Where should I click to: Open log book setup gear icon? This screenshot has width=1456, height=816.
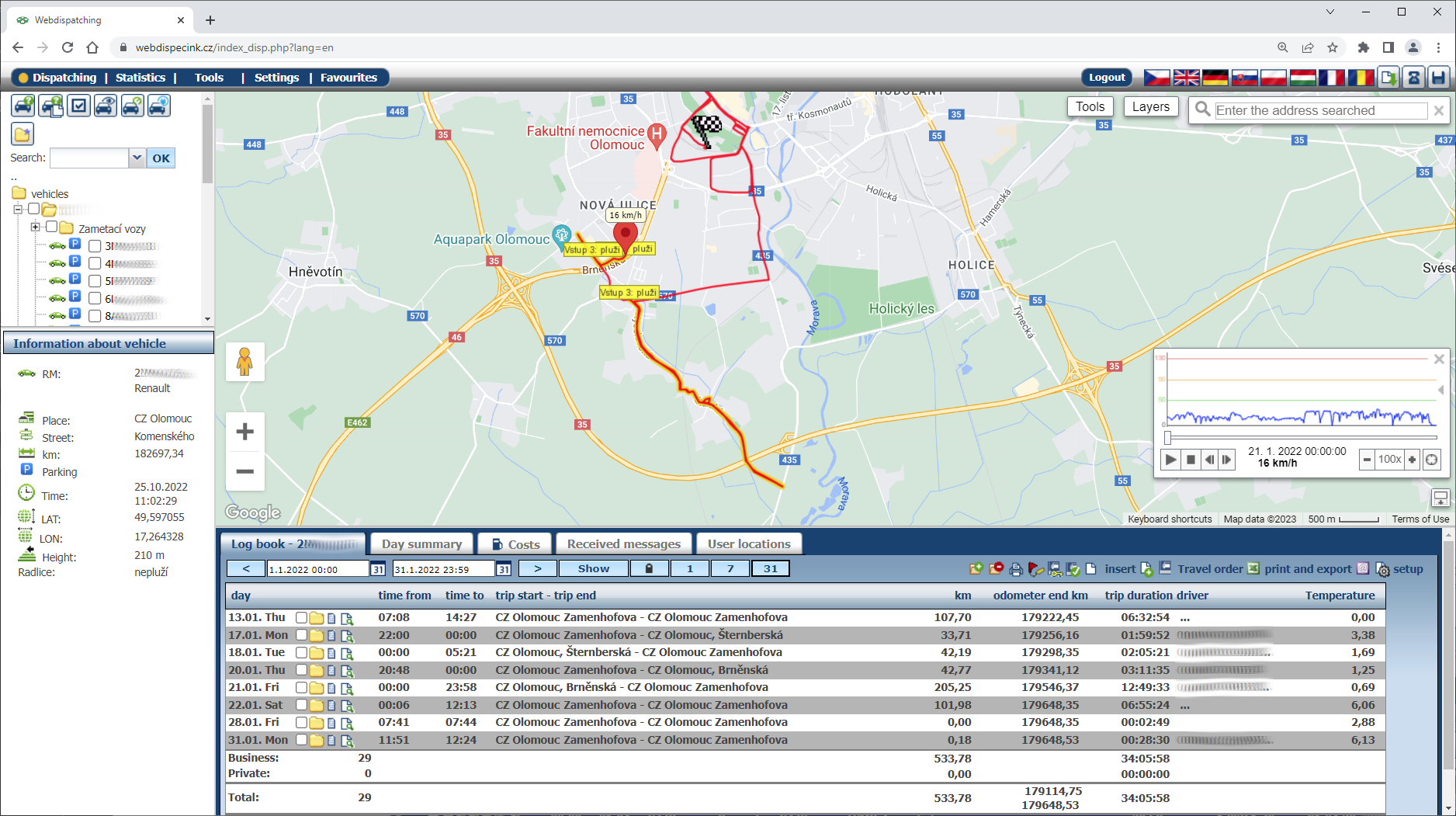pyautogui.click(x=1382, y=569)
